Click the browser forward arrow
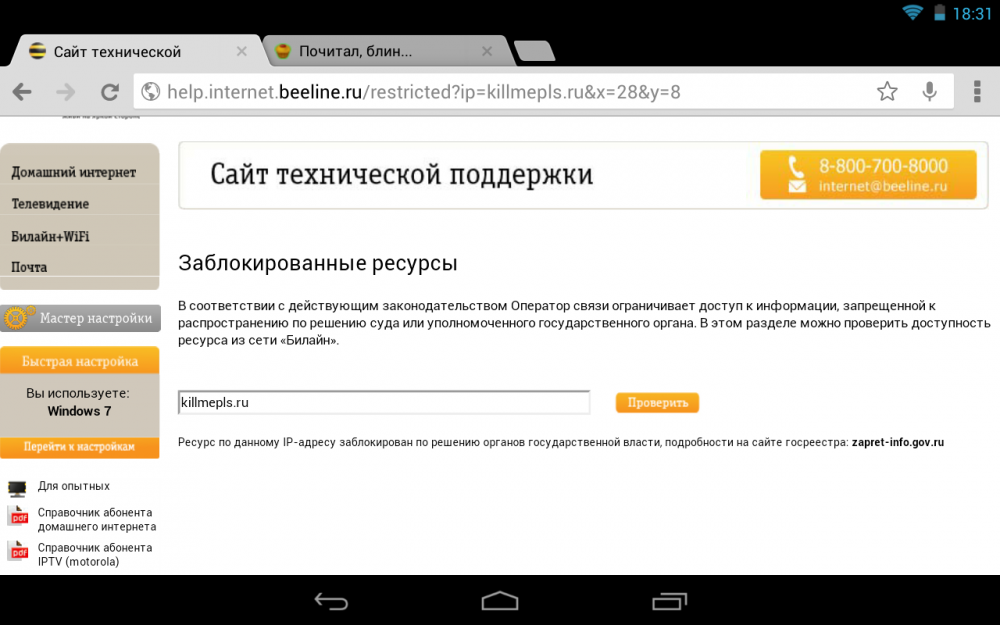This screenshot has width=1000, height=625. tap(66, 92)
